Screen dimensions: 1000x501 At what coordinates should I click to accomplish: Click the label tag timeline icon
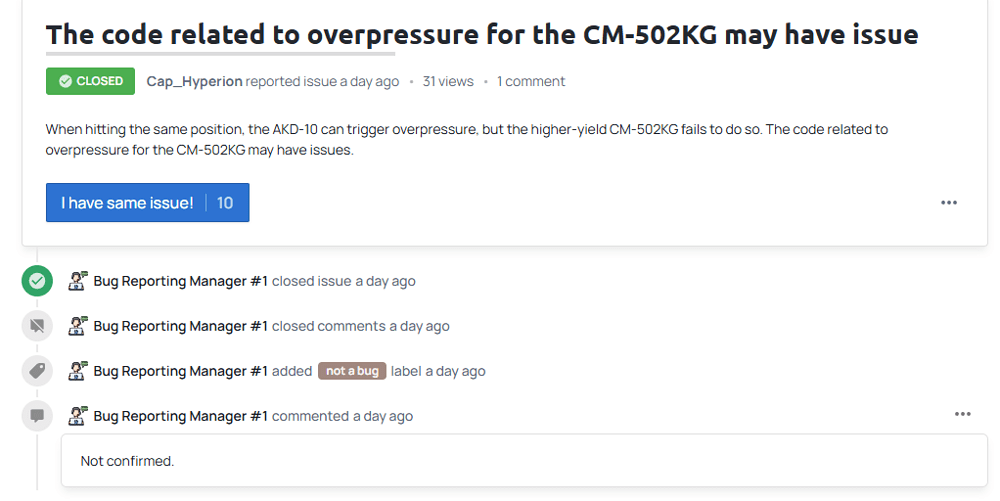coord(37,371)
